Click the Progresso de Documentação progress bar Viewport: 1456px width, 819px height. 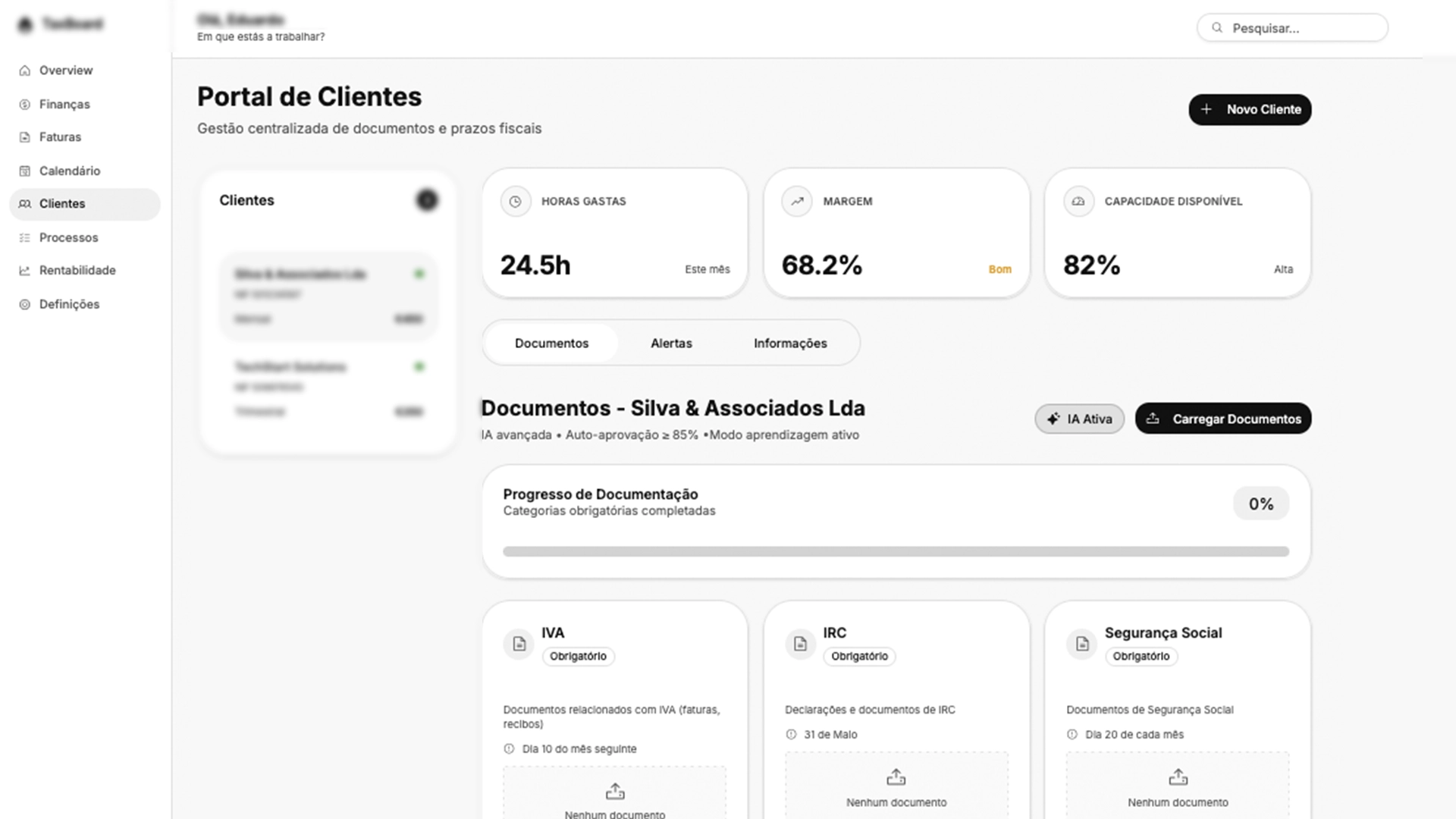pos(895,551)
